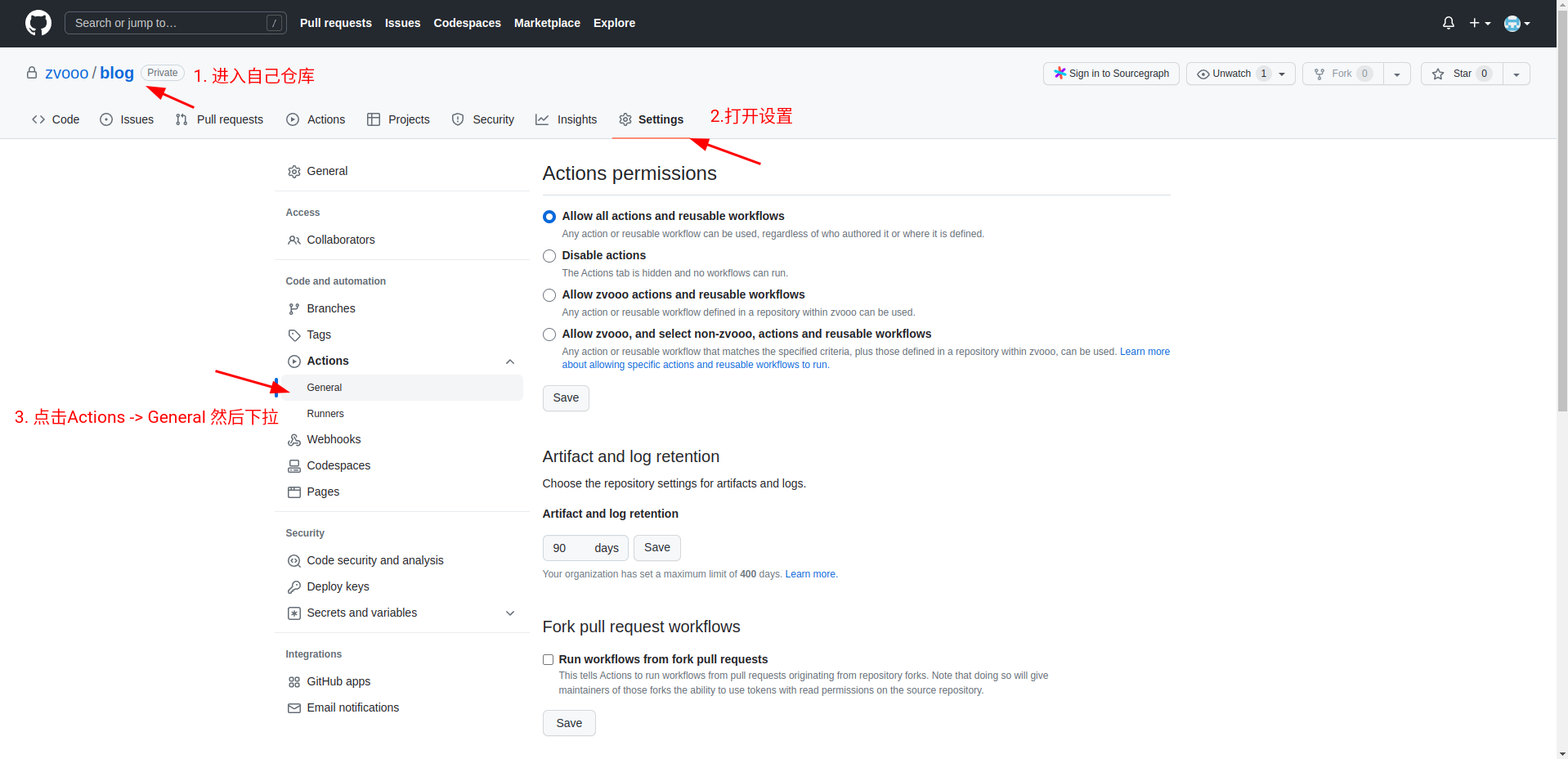This screenshot has width=1568, height=759.
Task: Open the user avatar menu
Action: [x=1517, y=23]
